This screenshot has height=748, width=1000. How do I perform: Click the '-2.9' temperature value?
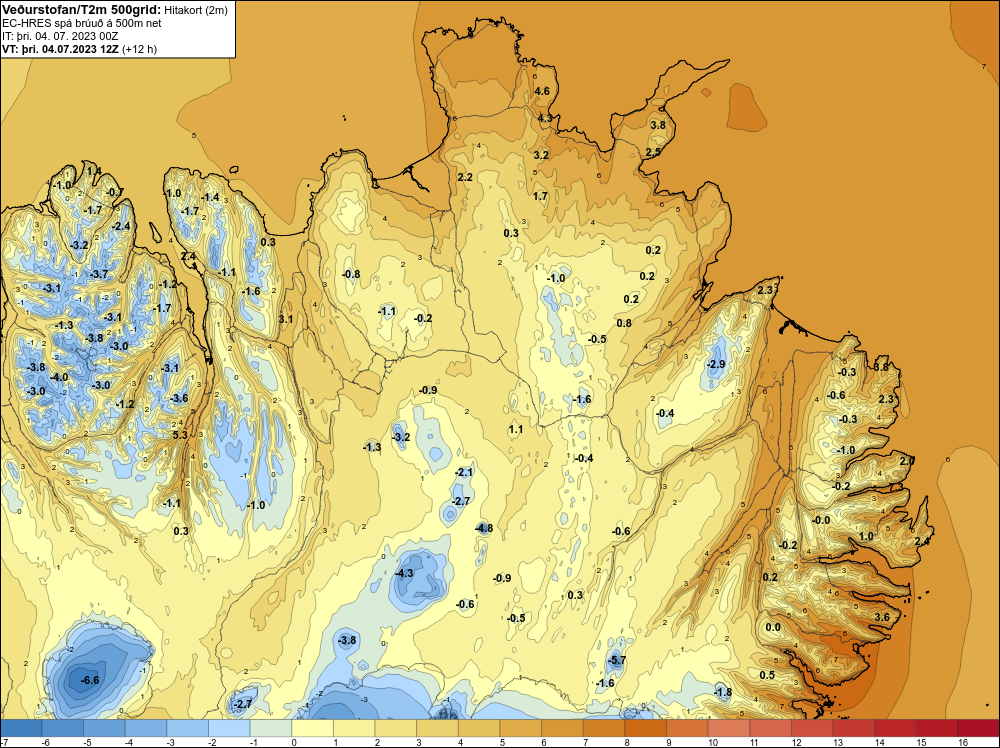coord(716,364)
